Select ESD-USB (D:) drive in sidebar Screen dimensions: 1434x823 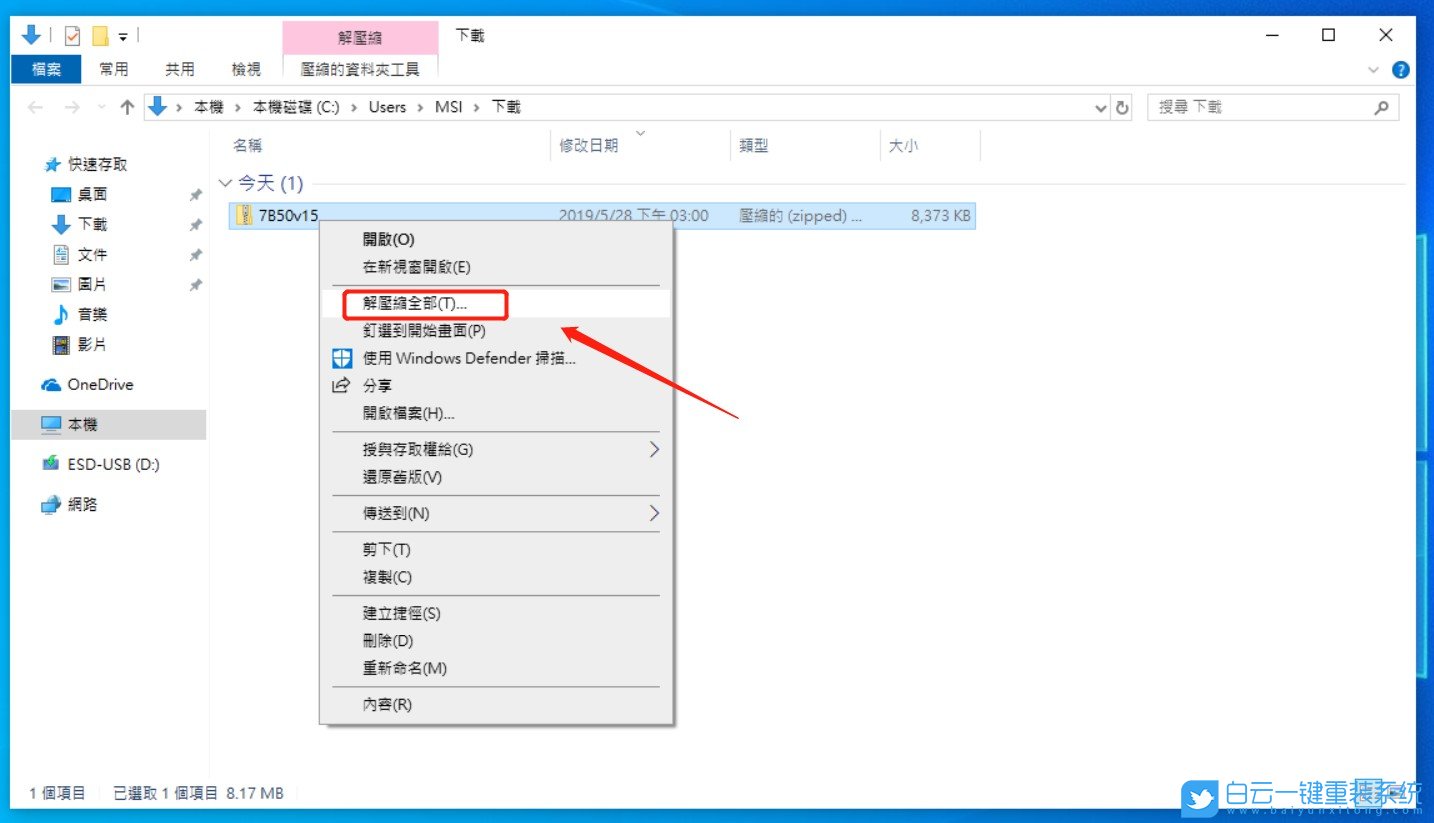(112, 465)
